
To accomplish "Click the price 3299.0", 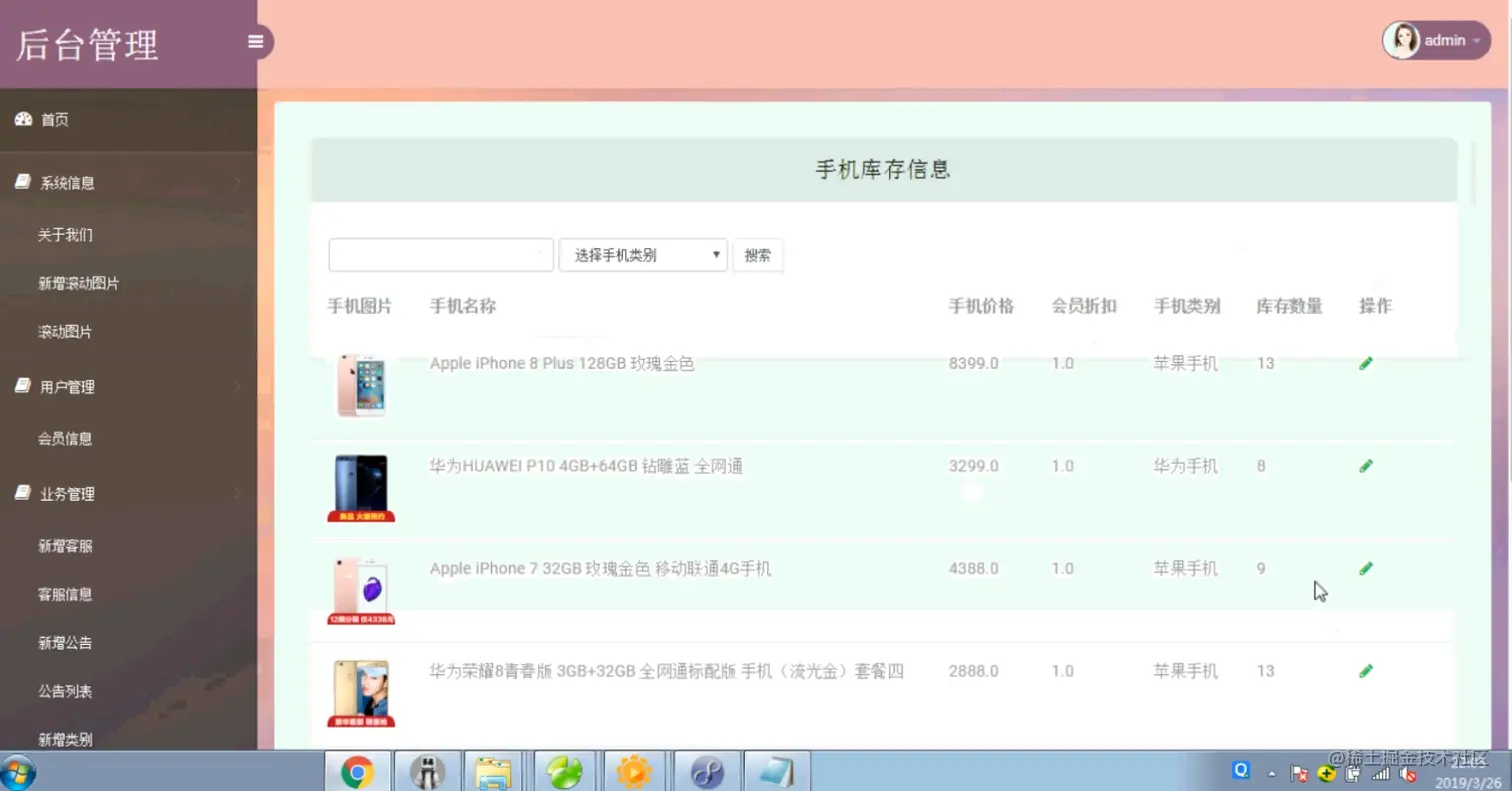I will coord(974,466).
